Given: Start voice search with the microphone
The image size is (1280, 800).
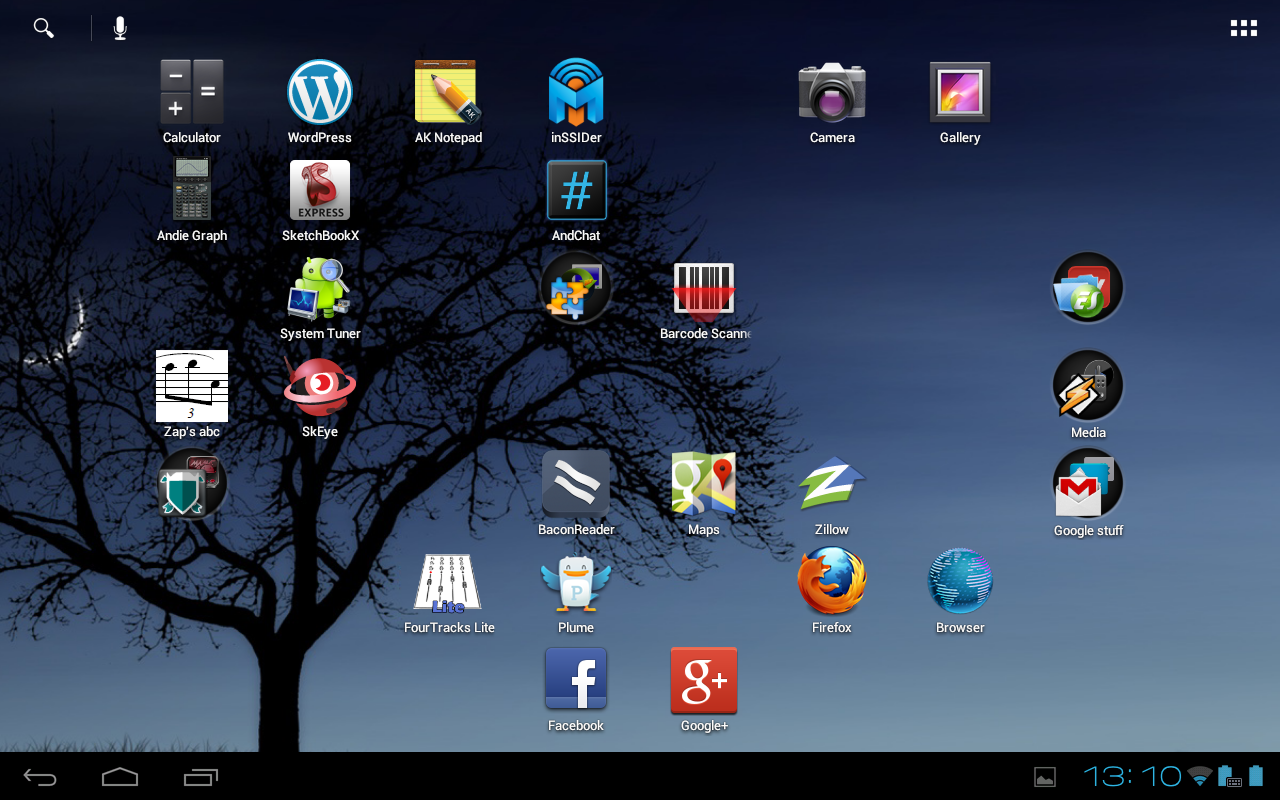Looking at the screenshot, I should [120, 28].
